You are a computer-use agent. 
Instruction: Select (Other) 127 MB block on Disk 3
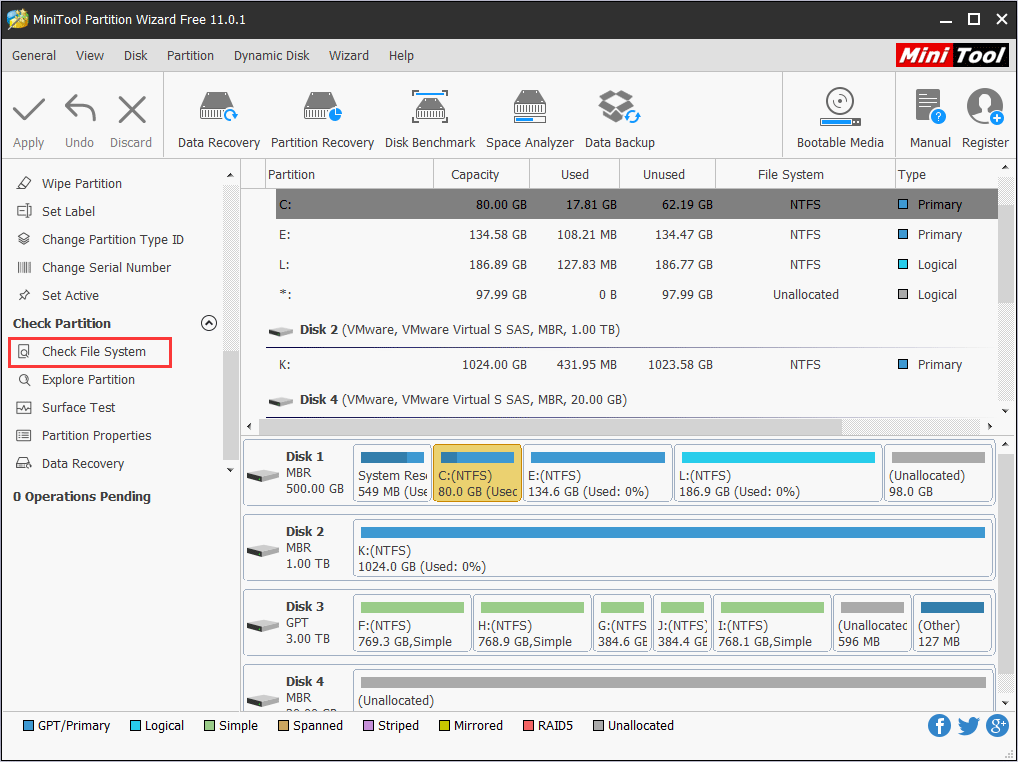(952, 623)
